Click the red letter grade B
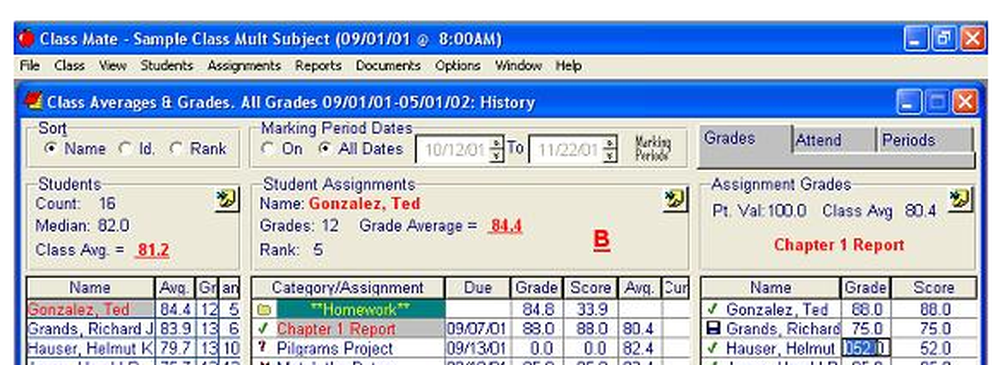Screen dimensions: 1000x365 coord(601,240)
